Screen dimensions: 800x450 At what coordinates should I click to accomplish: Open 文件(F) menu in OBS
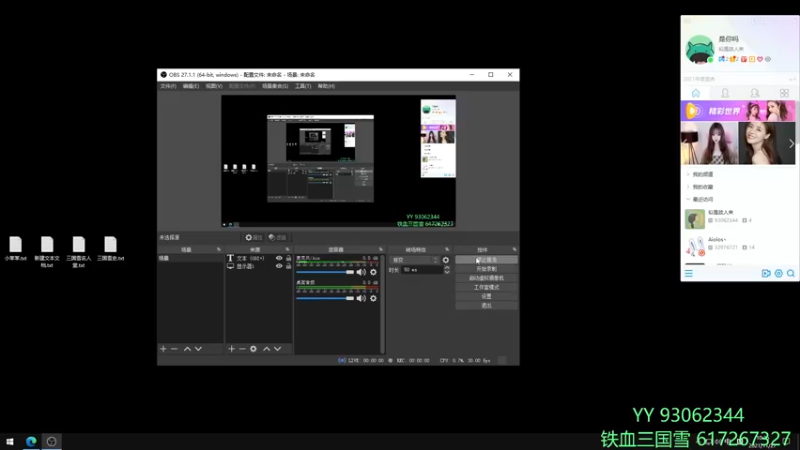pos(168,86)
